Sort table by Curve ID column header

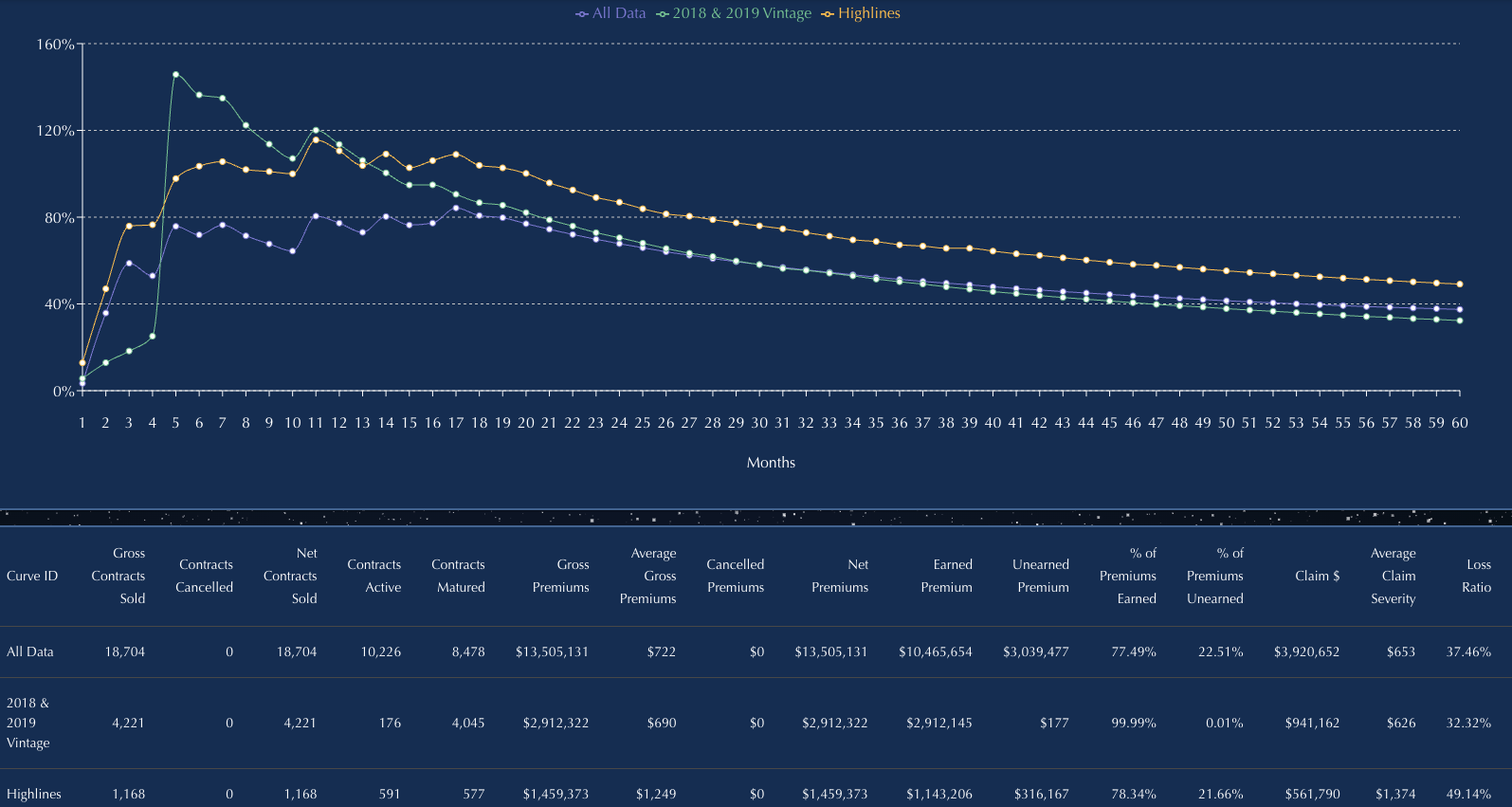[32, 576]
